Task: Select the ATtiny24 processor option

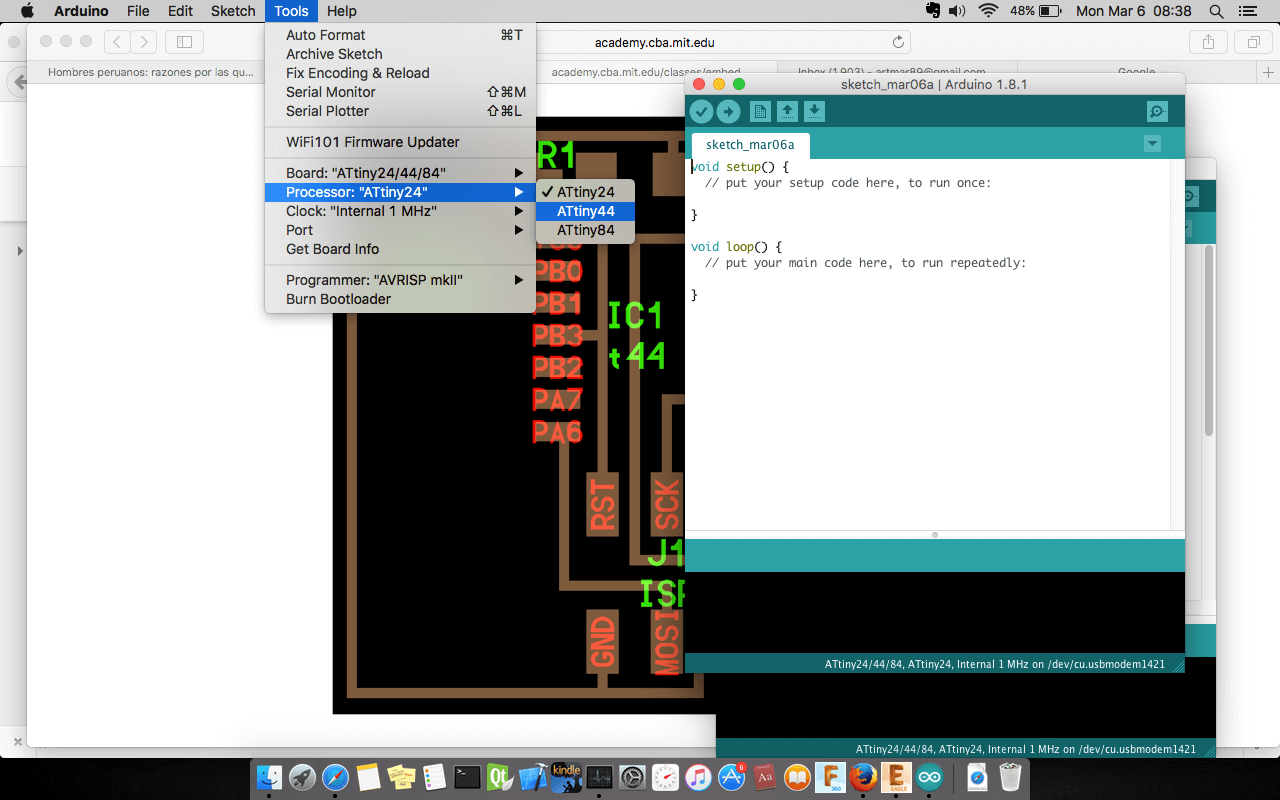Action: coord(585,192)
